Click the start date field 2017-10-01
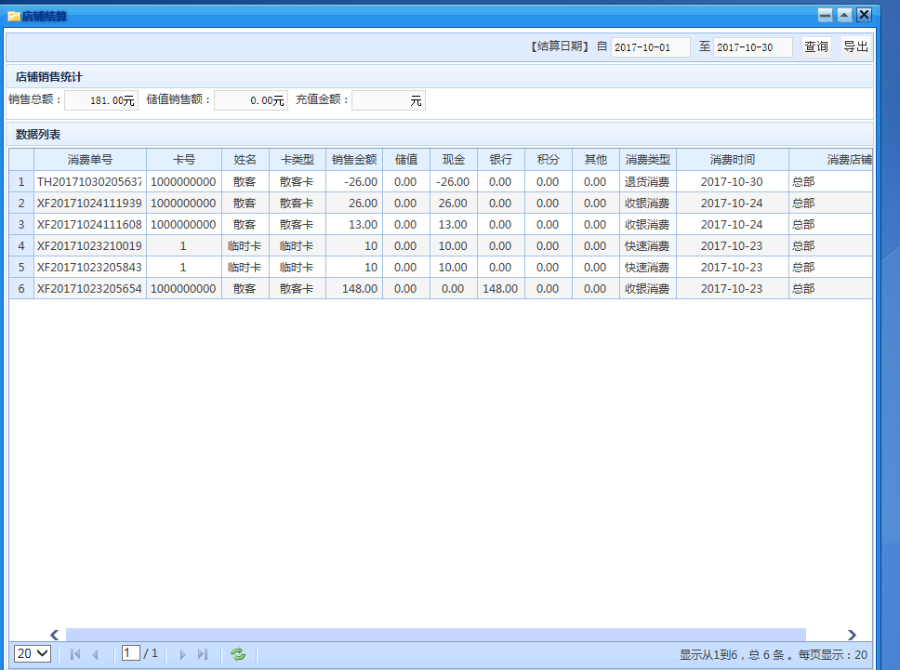The width and height of the screenshot is (900, 670). [650, 47]
